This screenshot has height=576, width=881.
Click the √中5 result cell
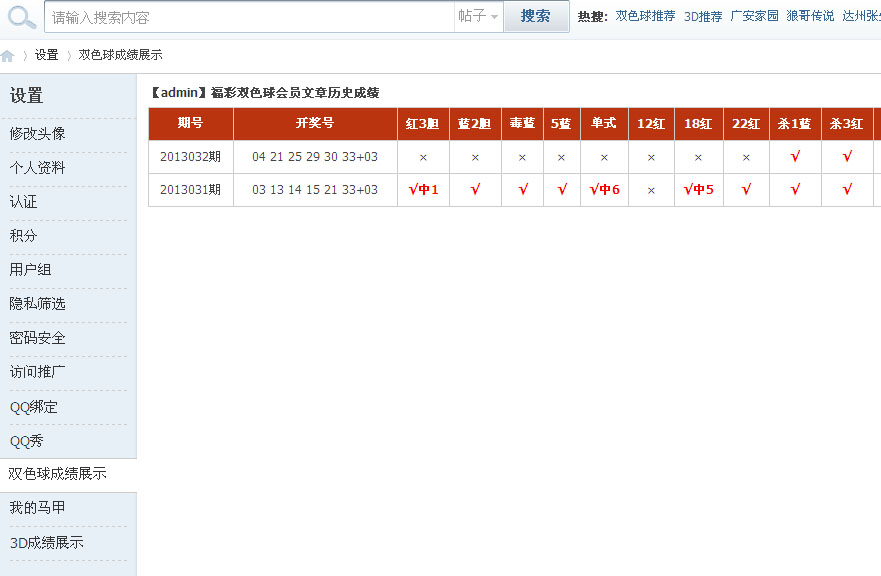coord(699,190)
